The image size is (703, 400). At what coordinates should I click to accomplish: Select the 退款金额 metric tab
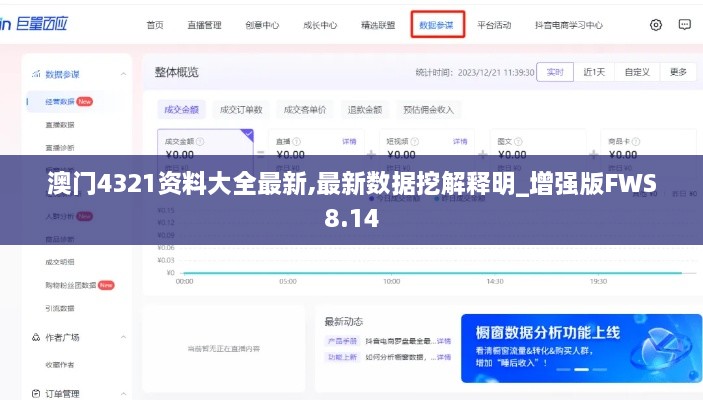point(365,109)
